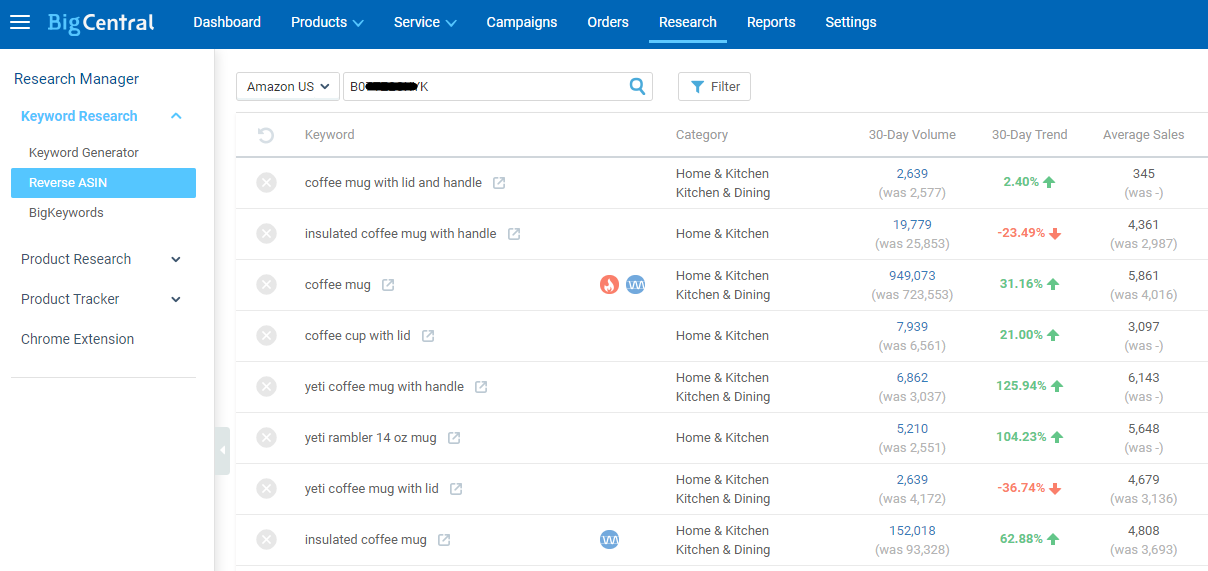This screenshot has height=571, width=1208.
Task: Expand the Product Research section
Action: point(176,260)
